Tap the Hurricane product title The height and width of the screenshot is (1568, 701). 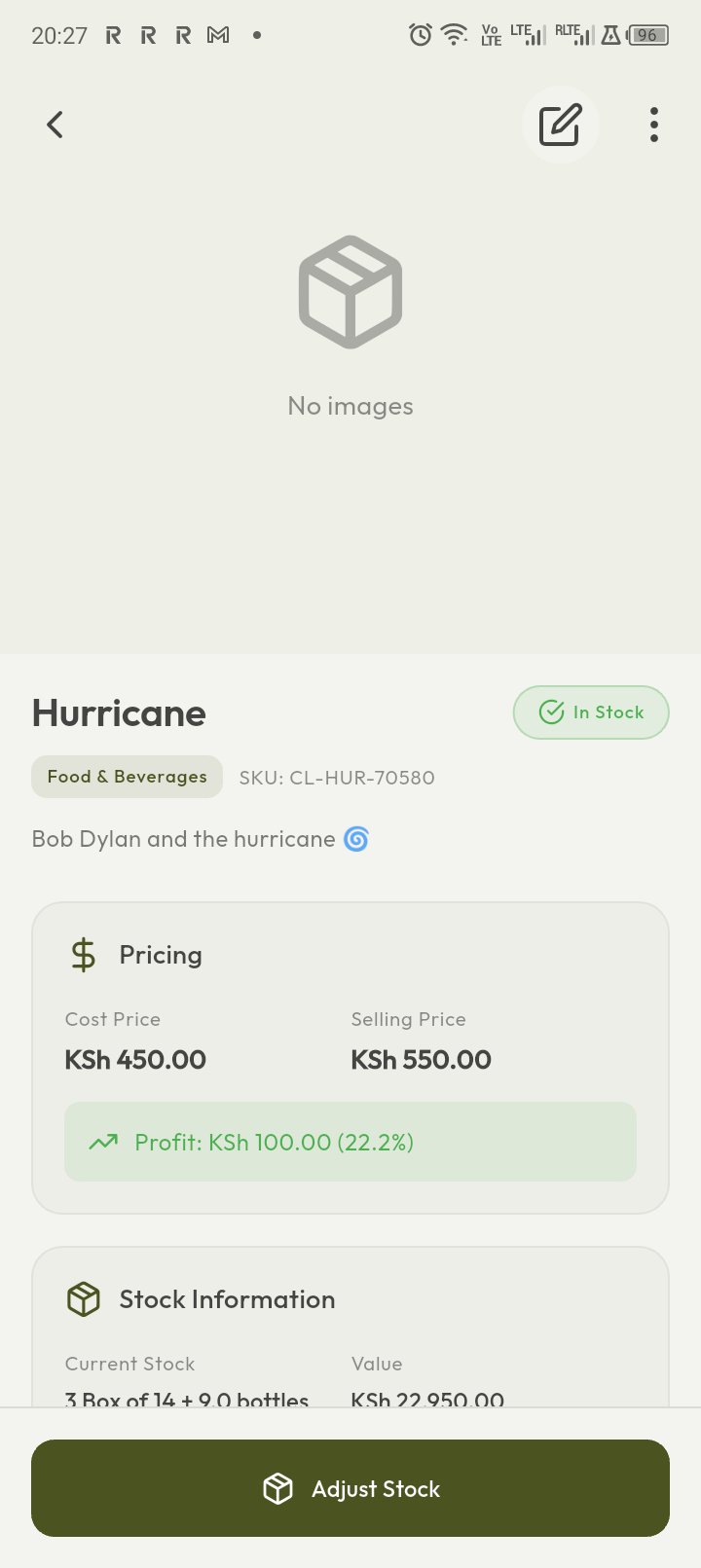coord(119,713)
